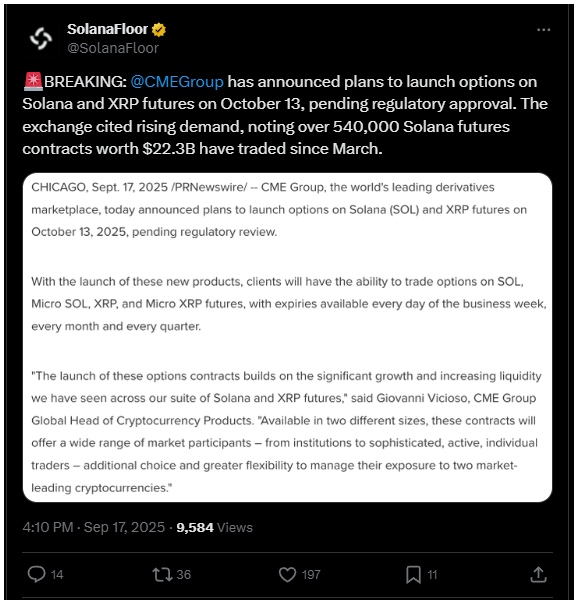Screen dimensions: 578x604
Task: Open the three-dot more options menu
Action: 543,30
